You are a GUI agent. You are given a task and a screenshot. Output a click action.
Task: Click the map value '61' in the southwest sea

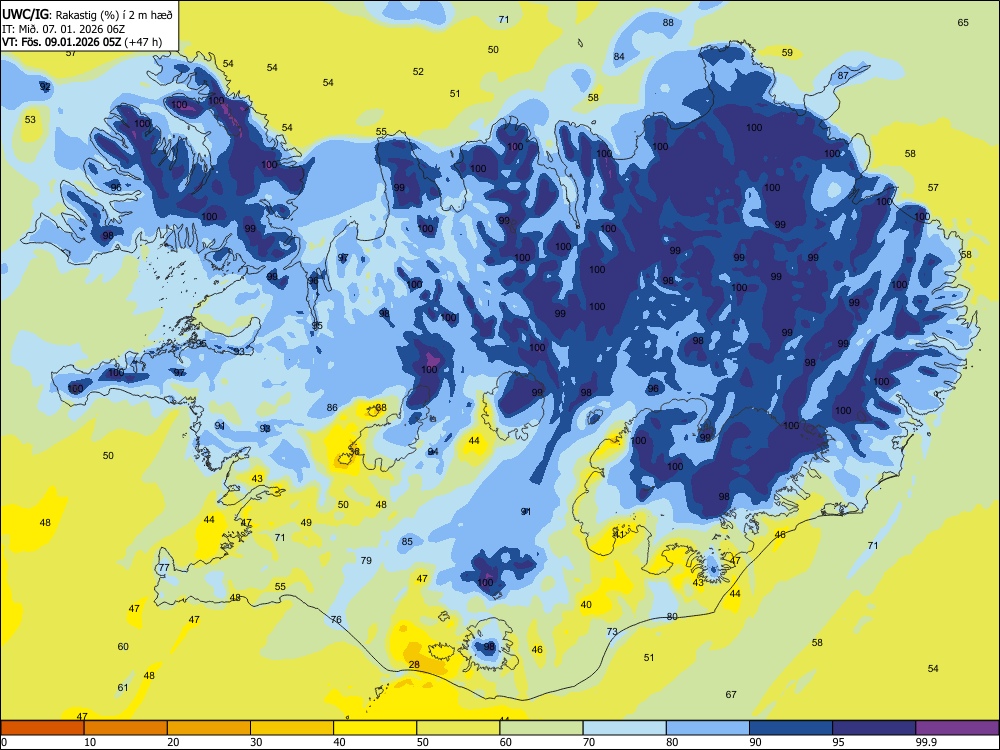pos(122,688)
